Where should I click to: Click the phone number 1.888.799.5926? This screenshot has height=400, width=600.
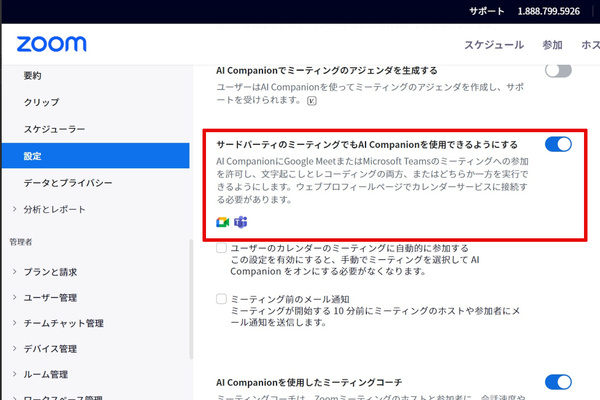(x=549, y=11)
